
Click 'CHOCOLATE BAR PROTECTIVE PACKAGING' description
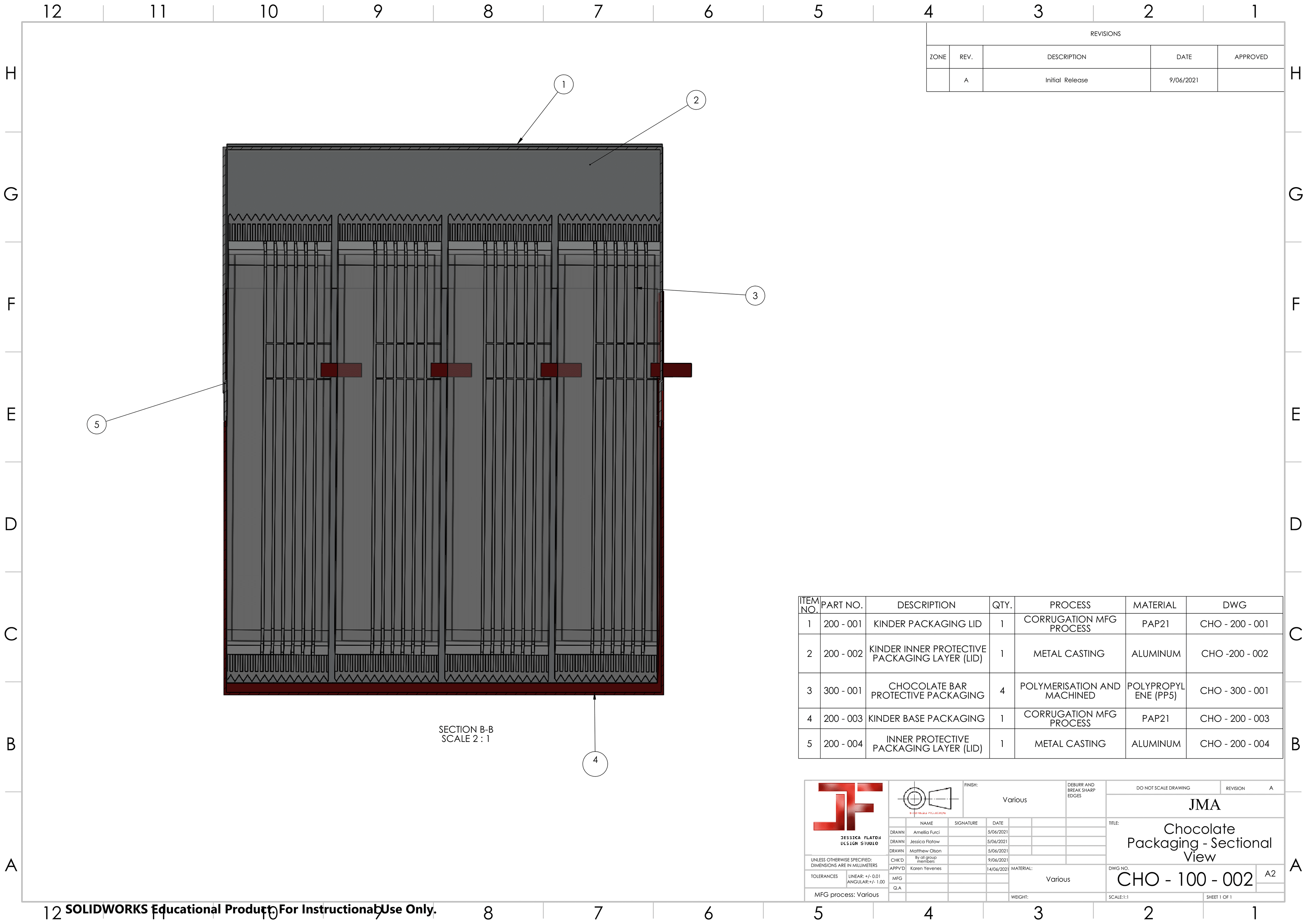point(927,691)
